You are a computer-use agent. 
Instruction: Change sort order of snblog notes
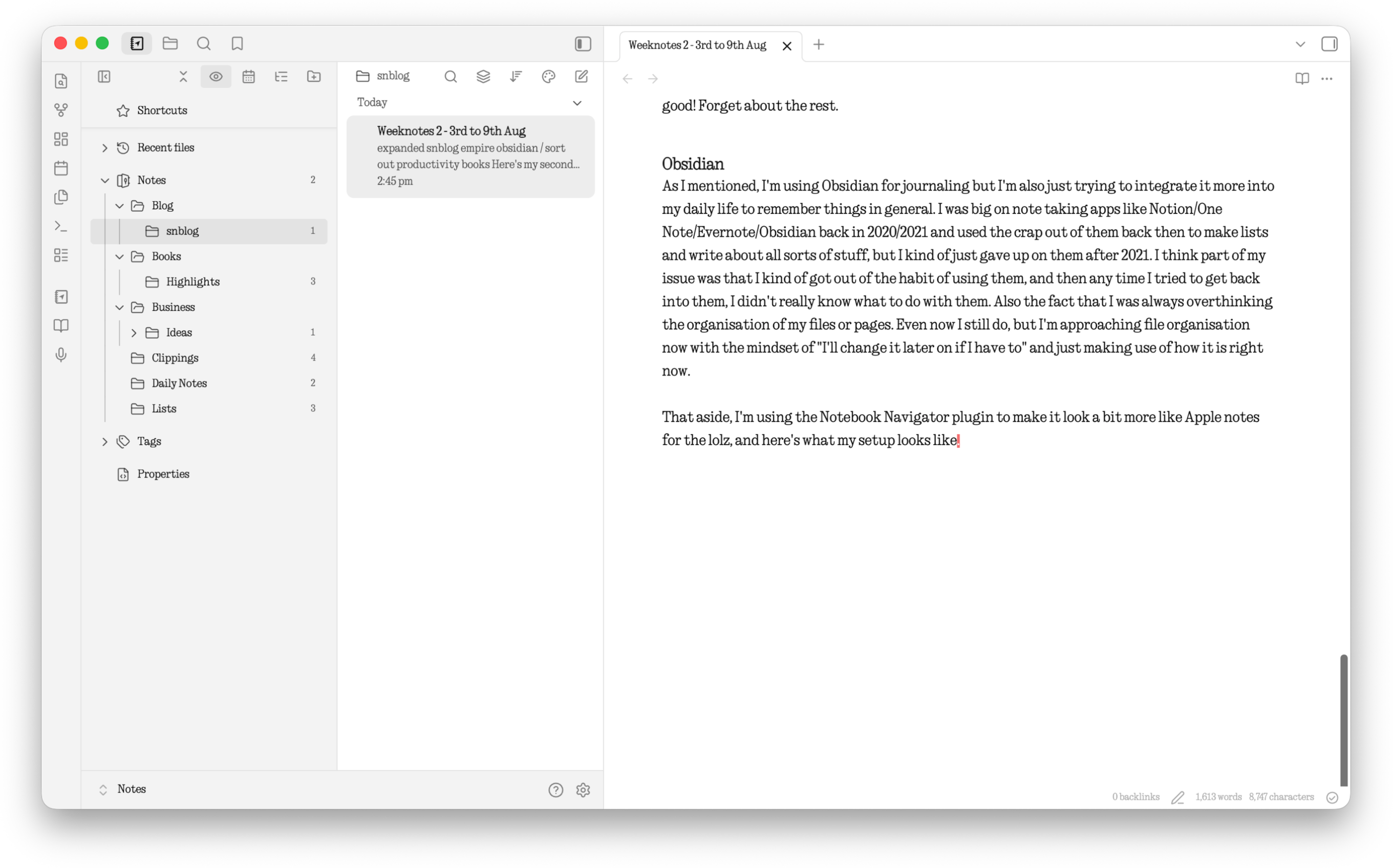(516, 76)
